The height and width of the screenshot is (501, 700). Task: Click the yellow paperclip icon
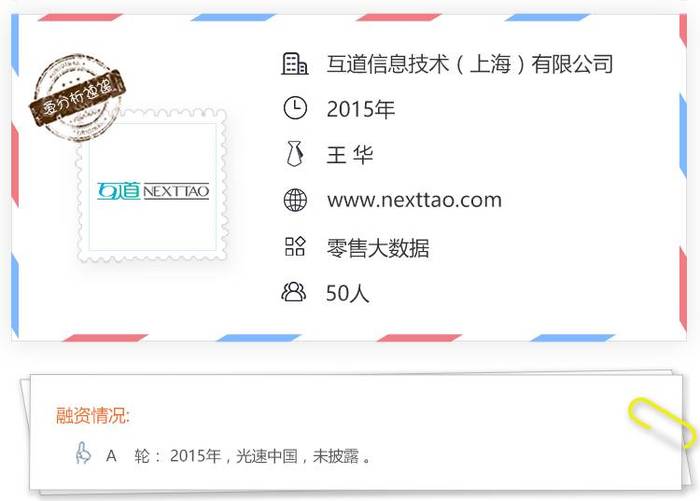662,422
